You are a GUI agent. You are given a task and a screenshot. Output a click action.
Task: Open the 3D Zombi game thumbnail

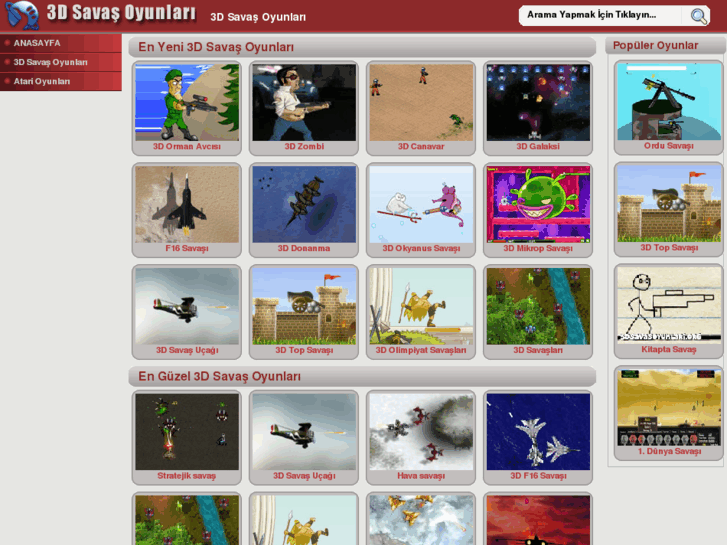304,103
